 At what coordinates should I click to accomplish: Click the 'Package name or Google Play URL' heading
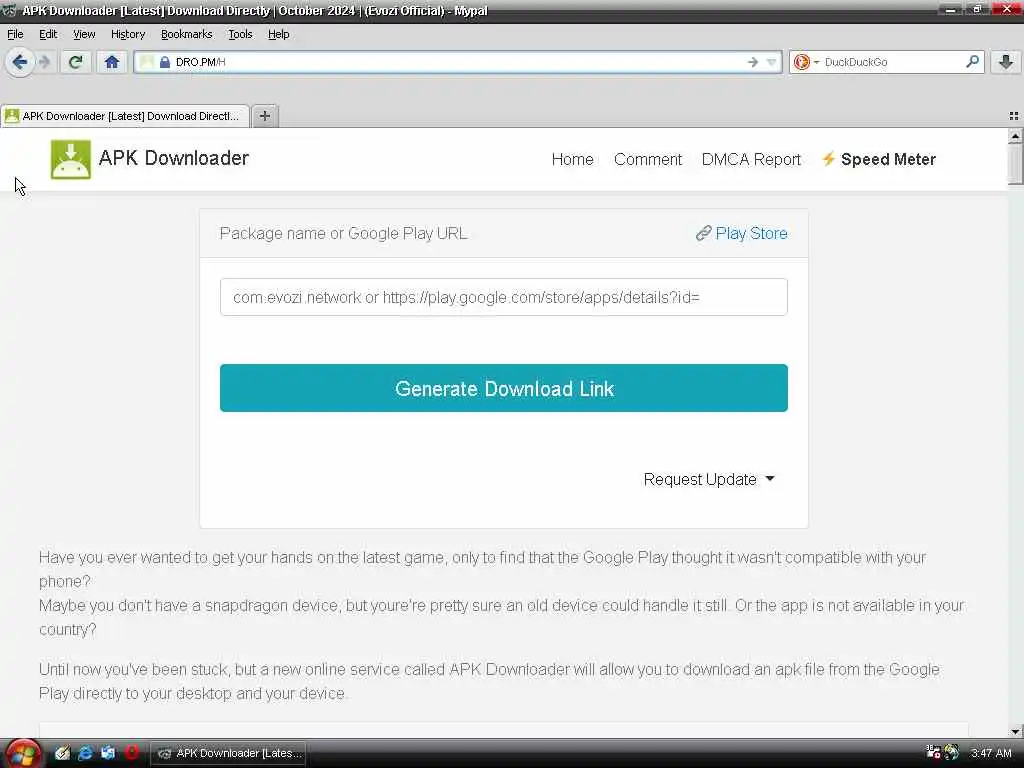point(344,233)
